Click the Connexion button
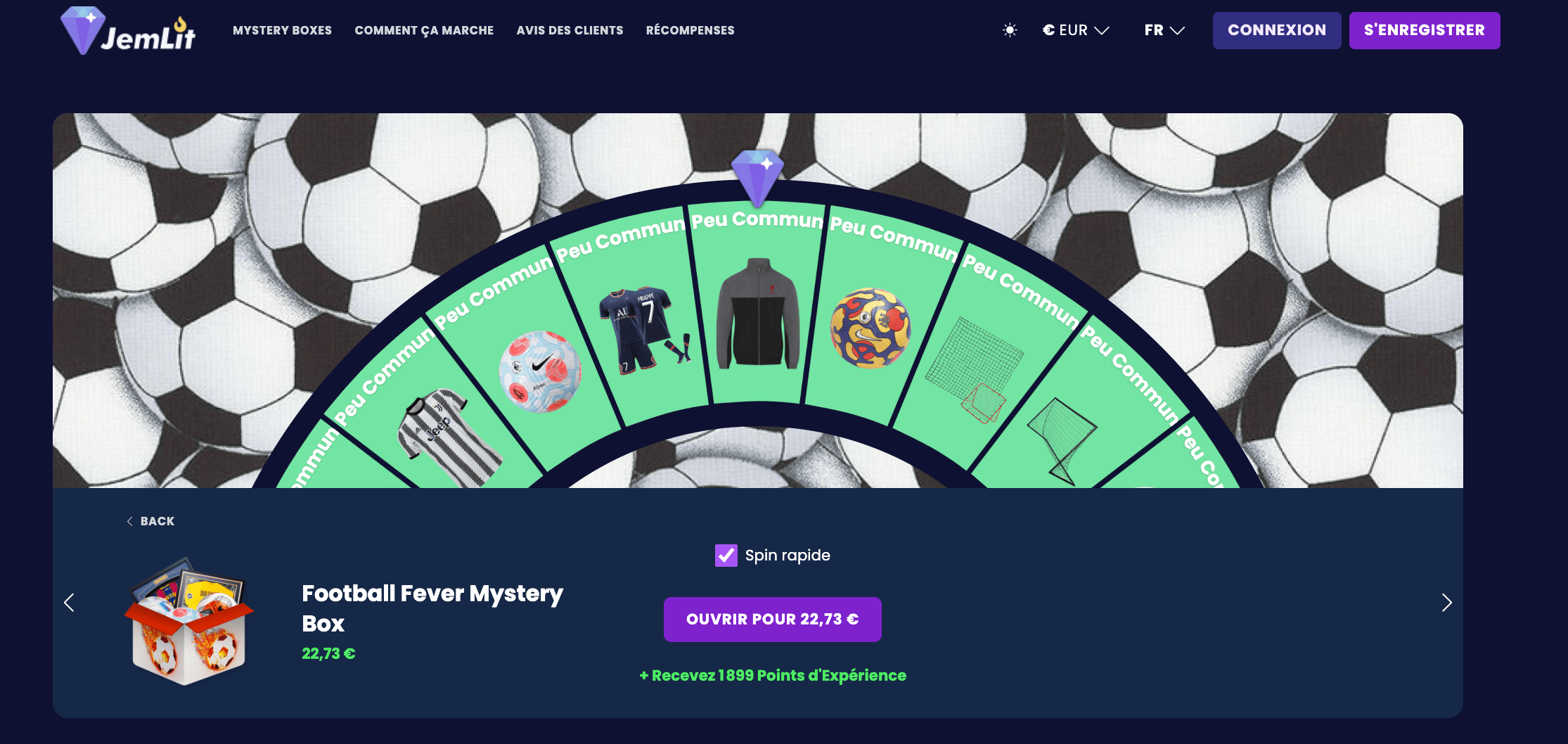 [x=1277, y=30]
